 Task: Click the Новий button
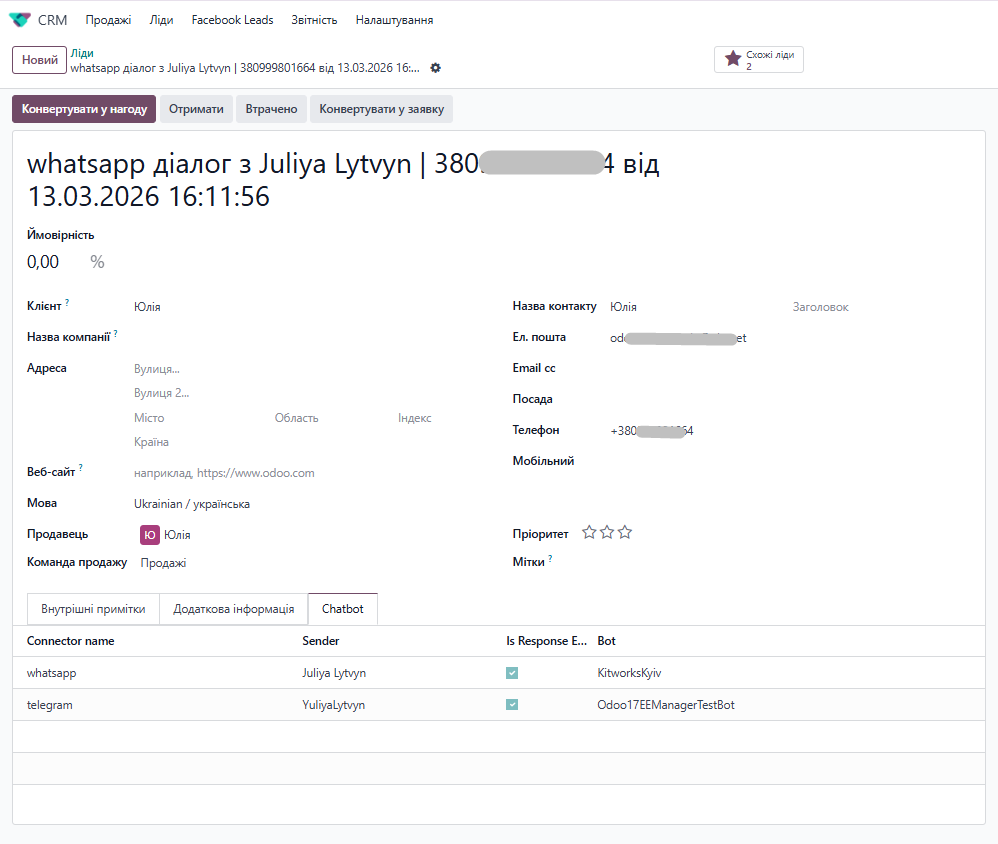point(40,60)
